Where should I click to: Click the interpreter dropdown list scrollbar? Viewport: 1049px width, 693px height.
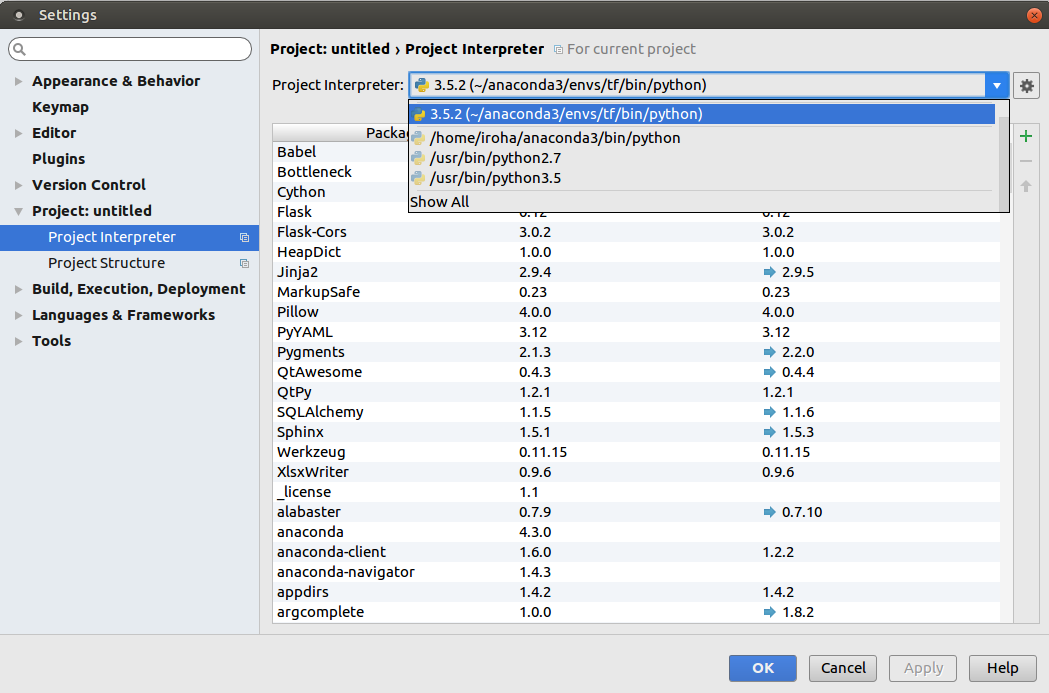coord(1004,163)
